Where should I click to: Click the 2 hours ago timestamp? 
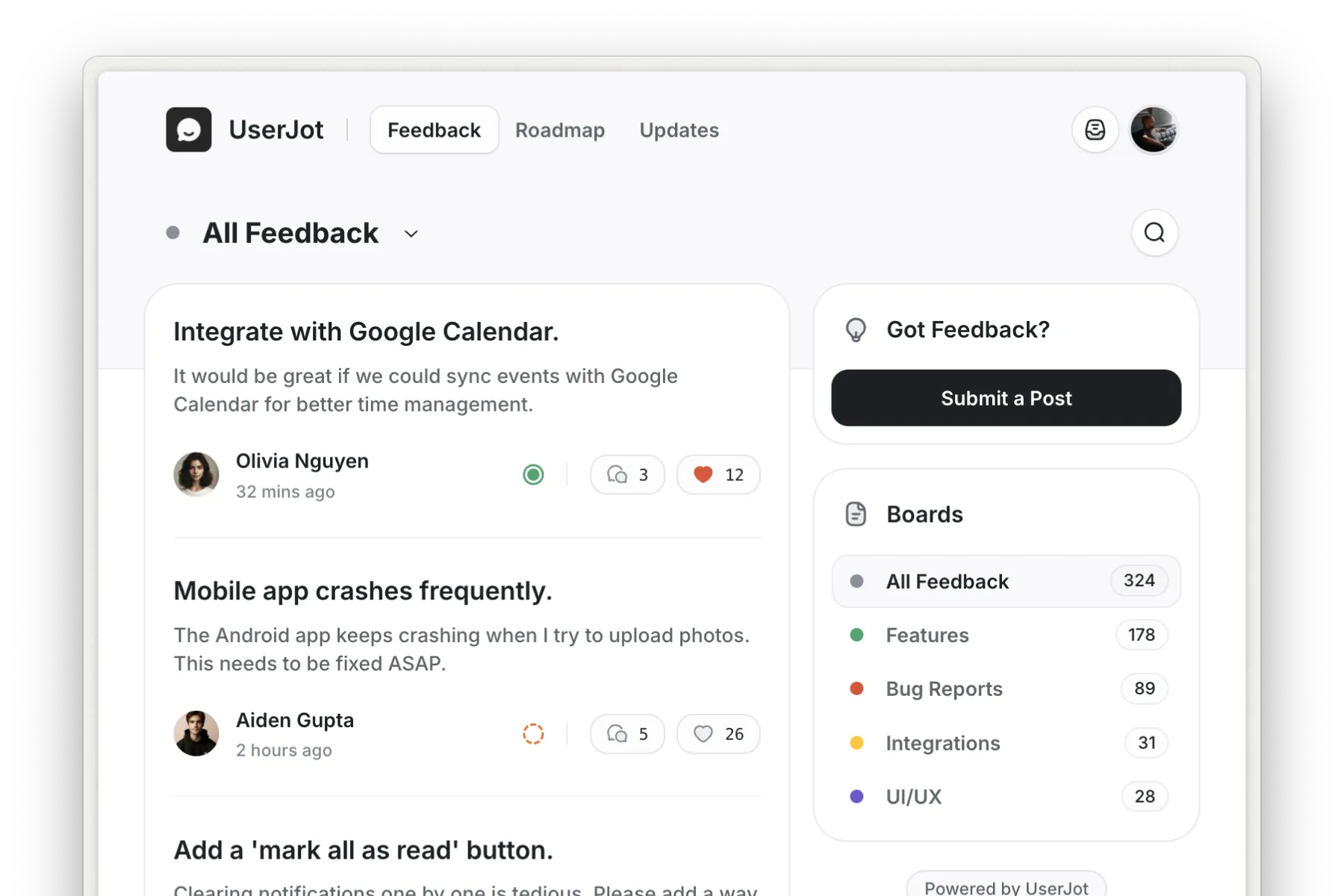pos(284,750)
